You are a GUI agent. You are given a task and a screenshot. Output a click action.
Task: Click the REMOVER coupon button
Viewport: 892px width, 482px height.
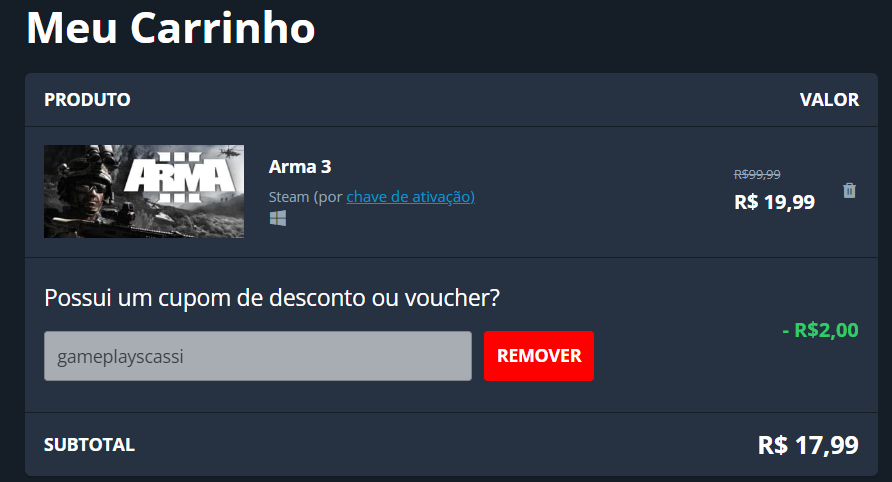point(539,356)
